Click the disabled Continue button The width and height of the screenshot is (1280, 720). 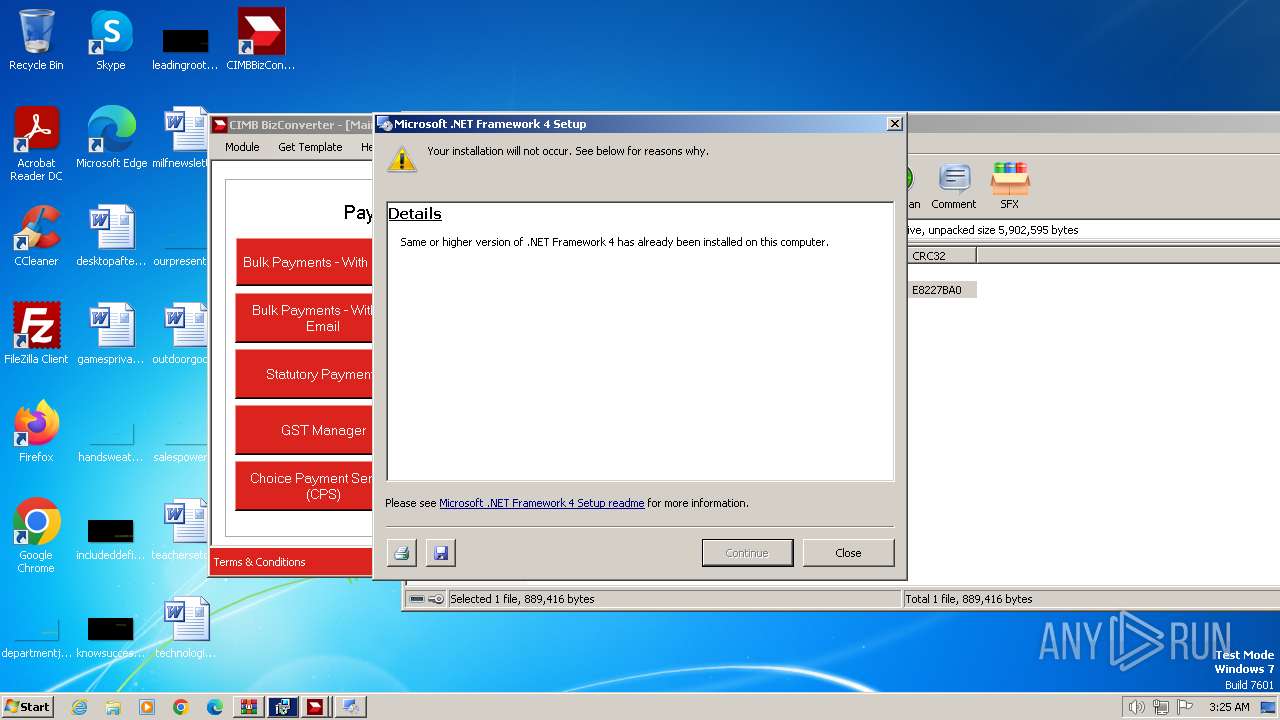click(747, 553)
